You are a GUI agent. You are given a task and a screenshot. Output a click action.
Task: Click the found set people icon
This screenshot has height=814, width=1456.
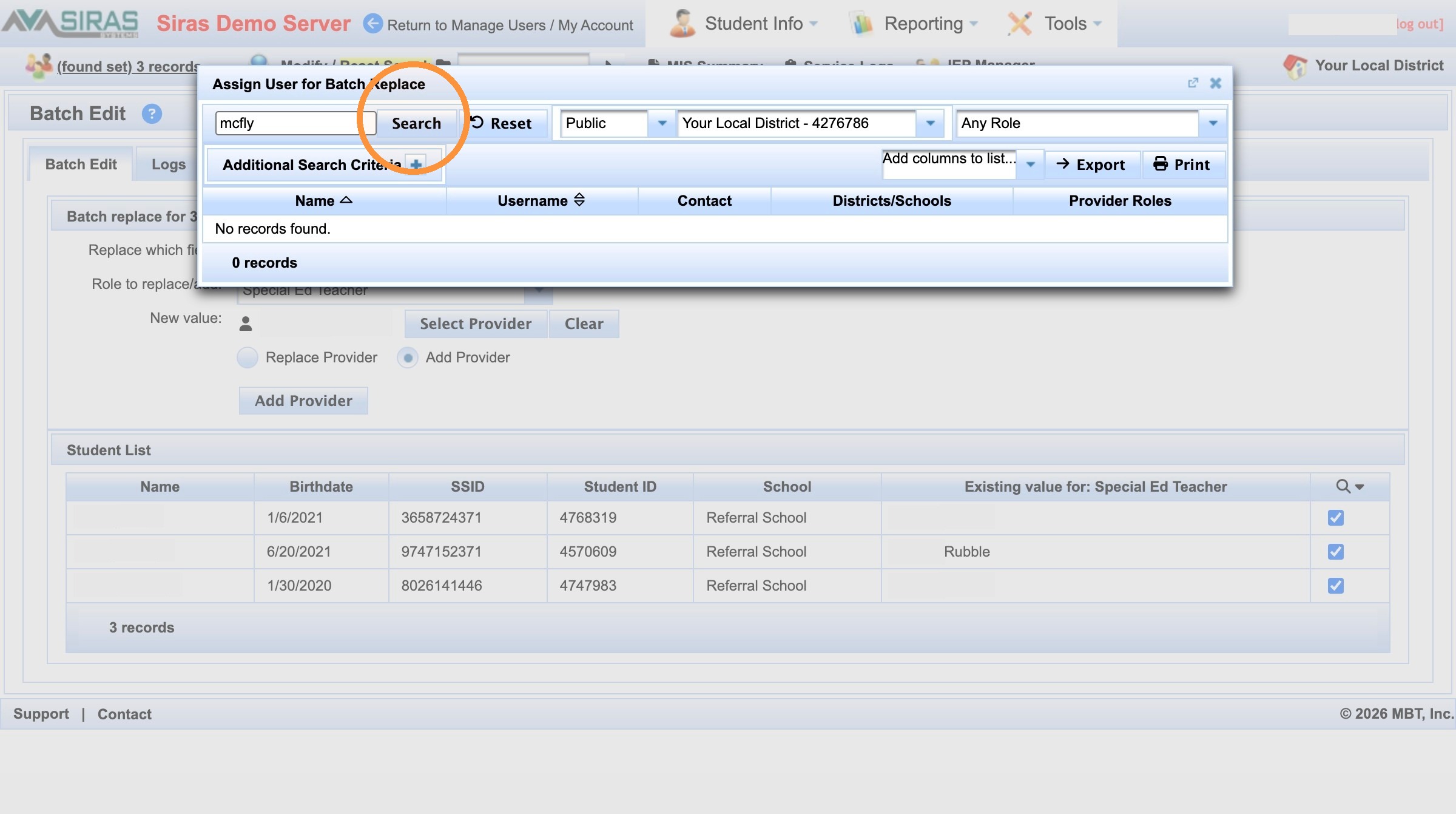(39, 66)
